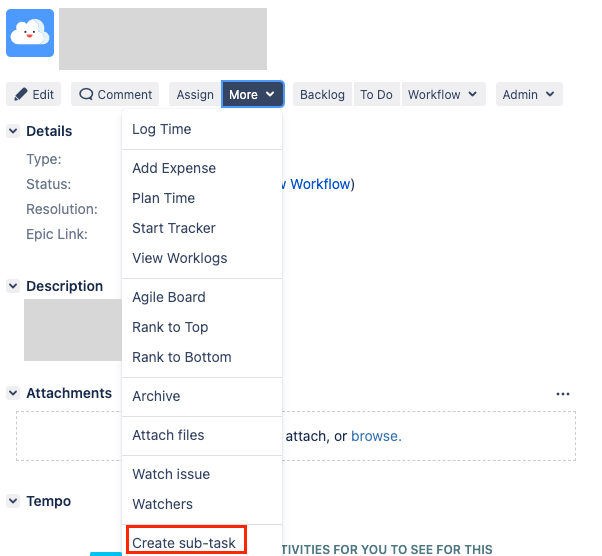Select Plan Time option

click(x=202, y=198)
